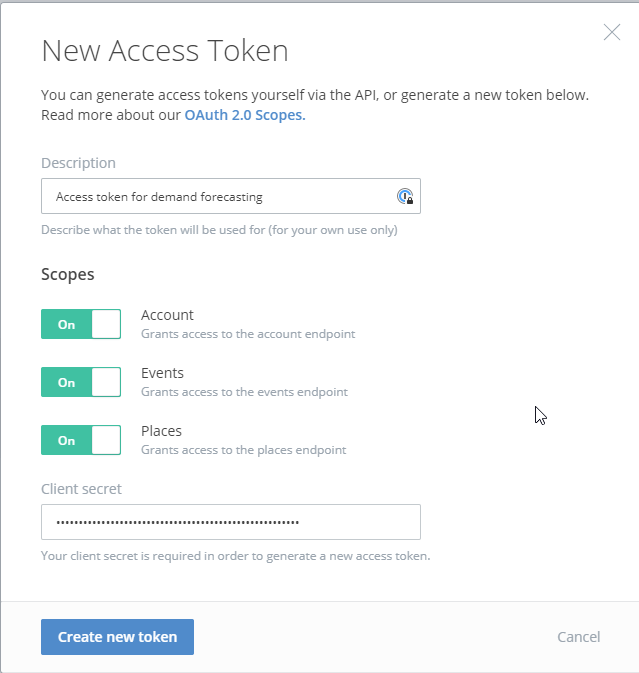
Task: Click the password manager icon in Description field
Action: pyautogui.click(x=405, y=196)
